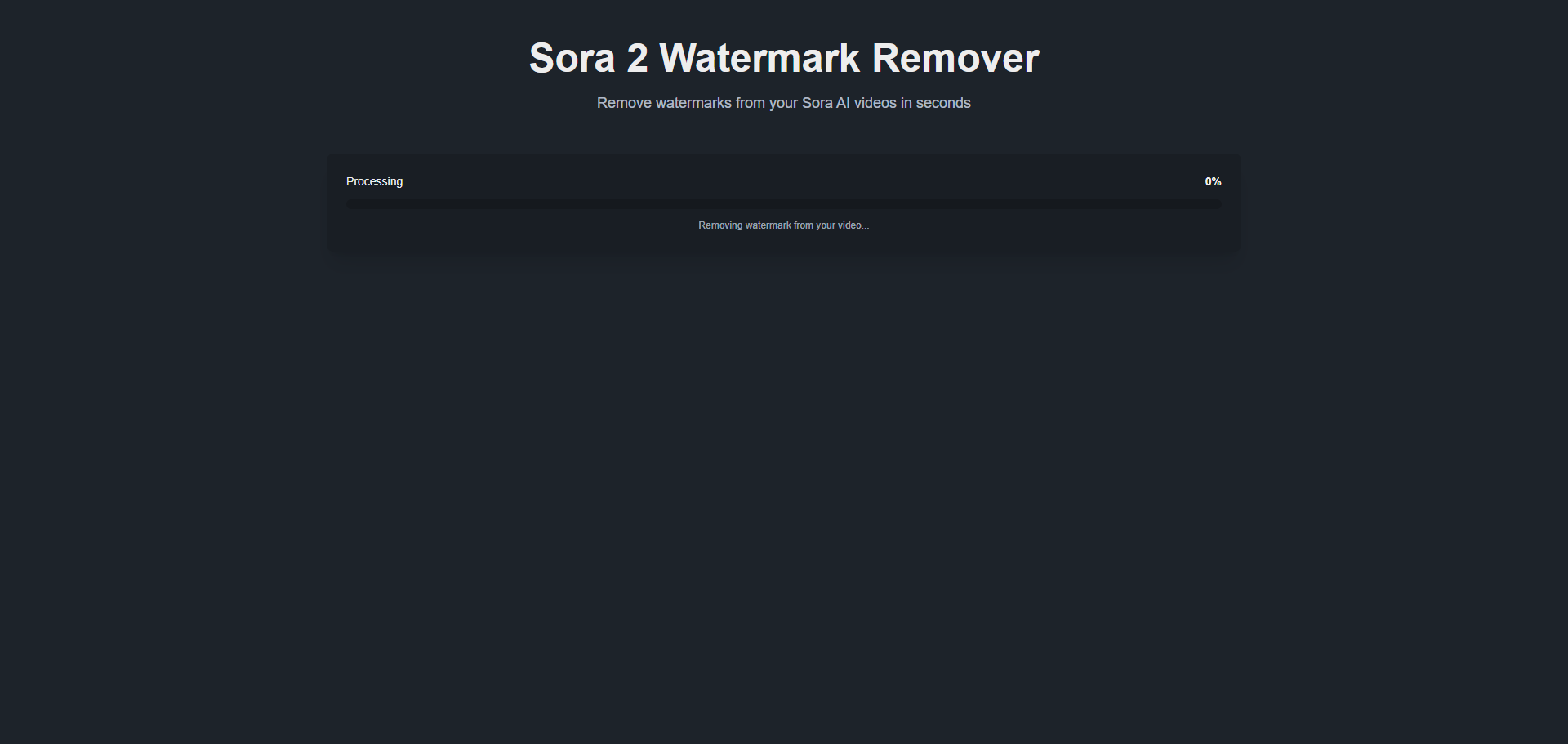Click the word Remover in the title
This screenshot has height=744, width=1568.
coord(955,59)
